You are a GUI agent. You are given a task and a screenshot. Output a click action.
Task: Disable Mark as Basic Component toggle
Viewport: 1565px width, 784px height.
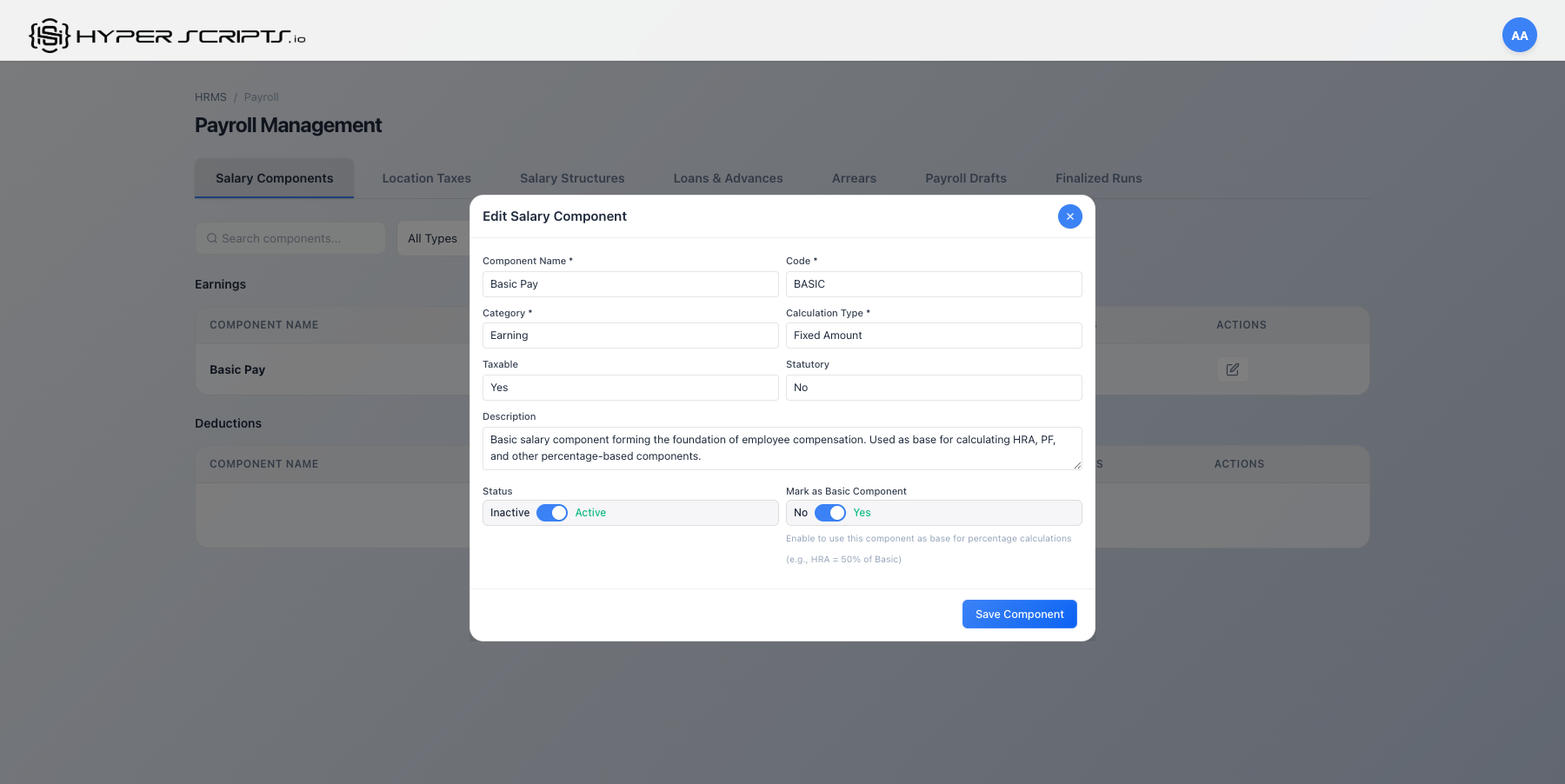(x=830, y=513)
